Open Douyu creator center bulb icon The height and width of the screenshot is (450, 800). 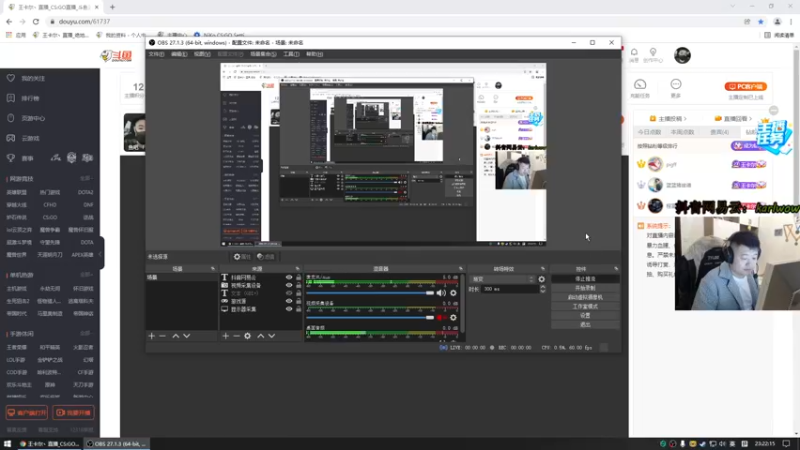(653, 52)
